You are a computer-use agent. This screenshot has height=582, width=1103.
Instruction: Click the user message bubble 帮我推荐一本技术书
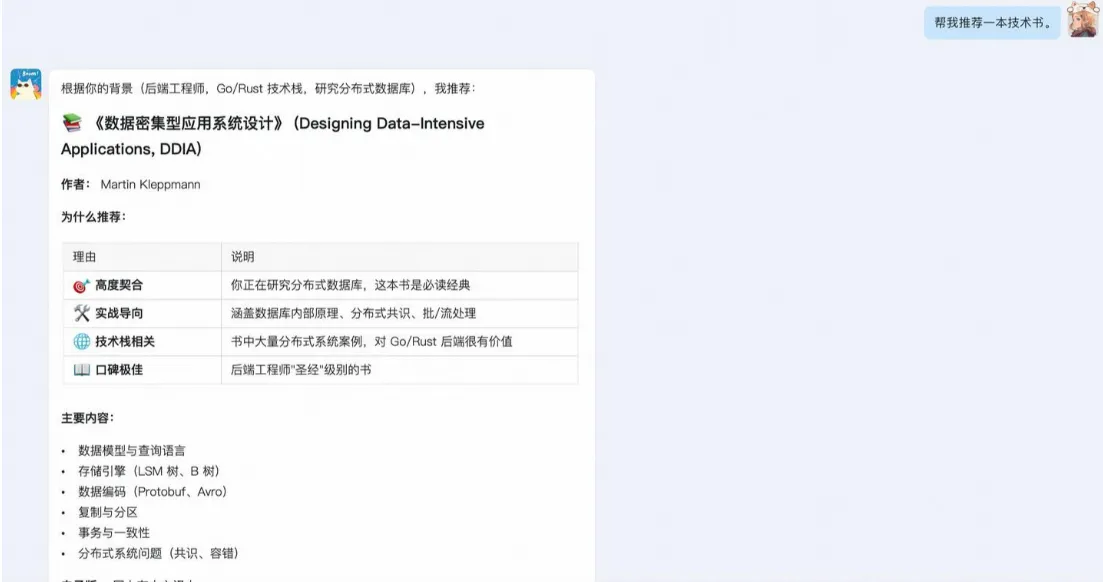(991, 22)
